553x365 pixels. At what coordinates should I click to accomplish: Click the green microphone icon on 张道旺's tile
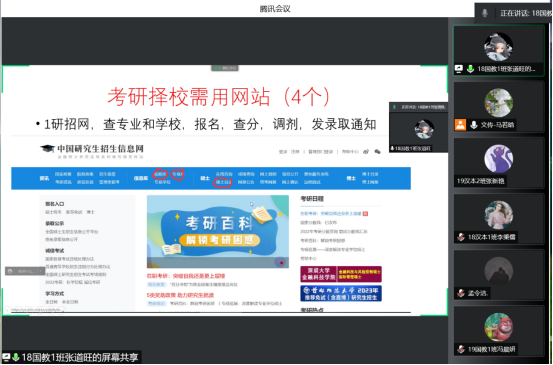(x=470, y=69)
